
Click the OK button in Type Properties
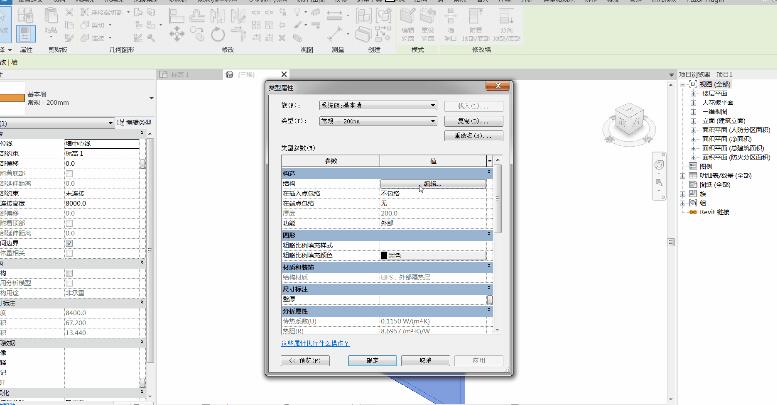click(x=372, y=358)
